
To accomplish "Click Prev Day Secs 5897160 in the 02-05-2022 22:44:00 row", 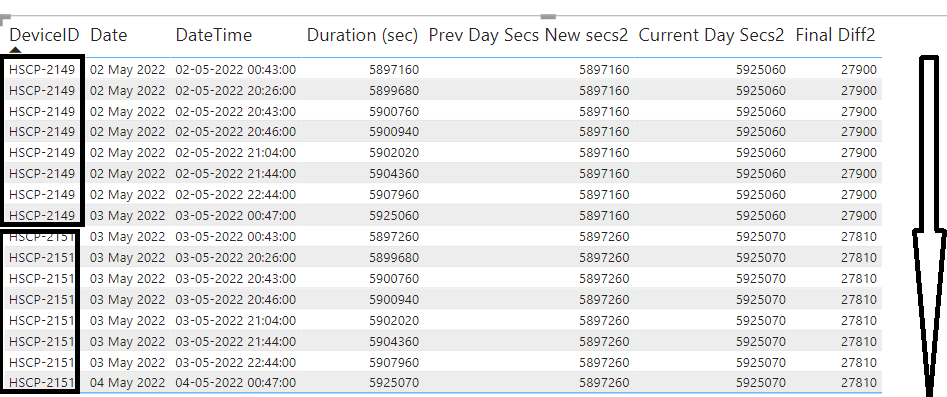I will tap(604, 195).
